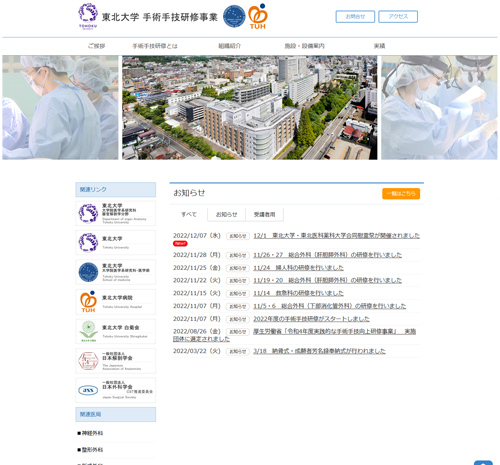The height and width of the screenshot is (465, 500).
Task: Open the 11/24 婦人科 training news link
Action: [298, 268]
